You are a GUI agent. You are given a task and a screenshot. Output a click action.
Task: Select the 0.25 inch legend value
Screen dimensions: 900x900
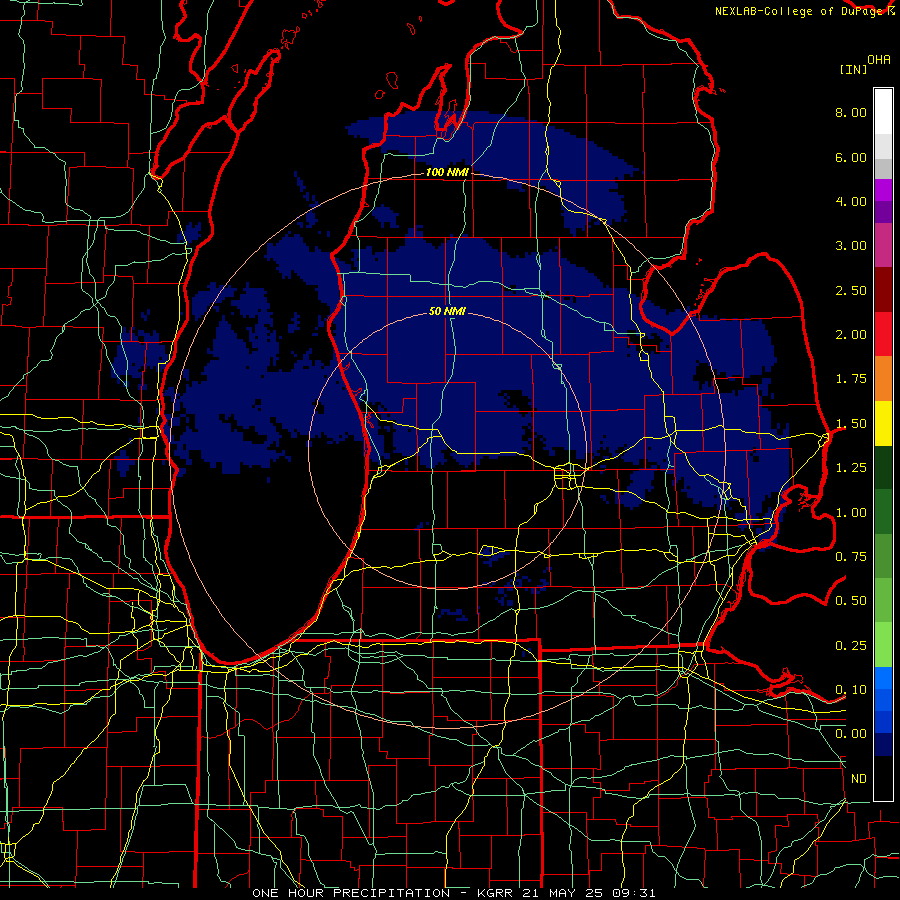(851, 646)
